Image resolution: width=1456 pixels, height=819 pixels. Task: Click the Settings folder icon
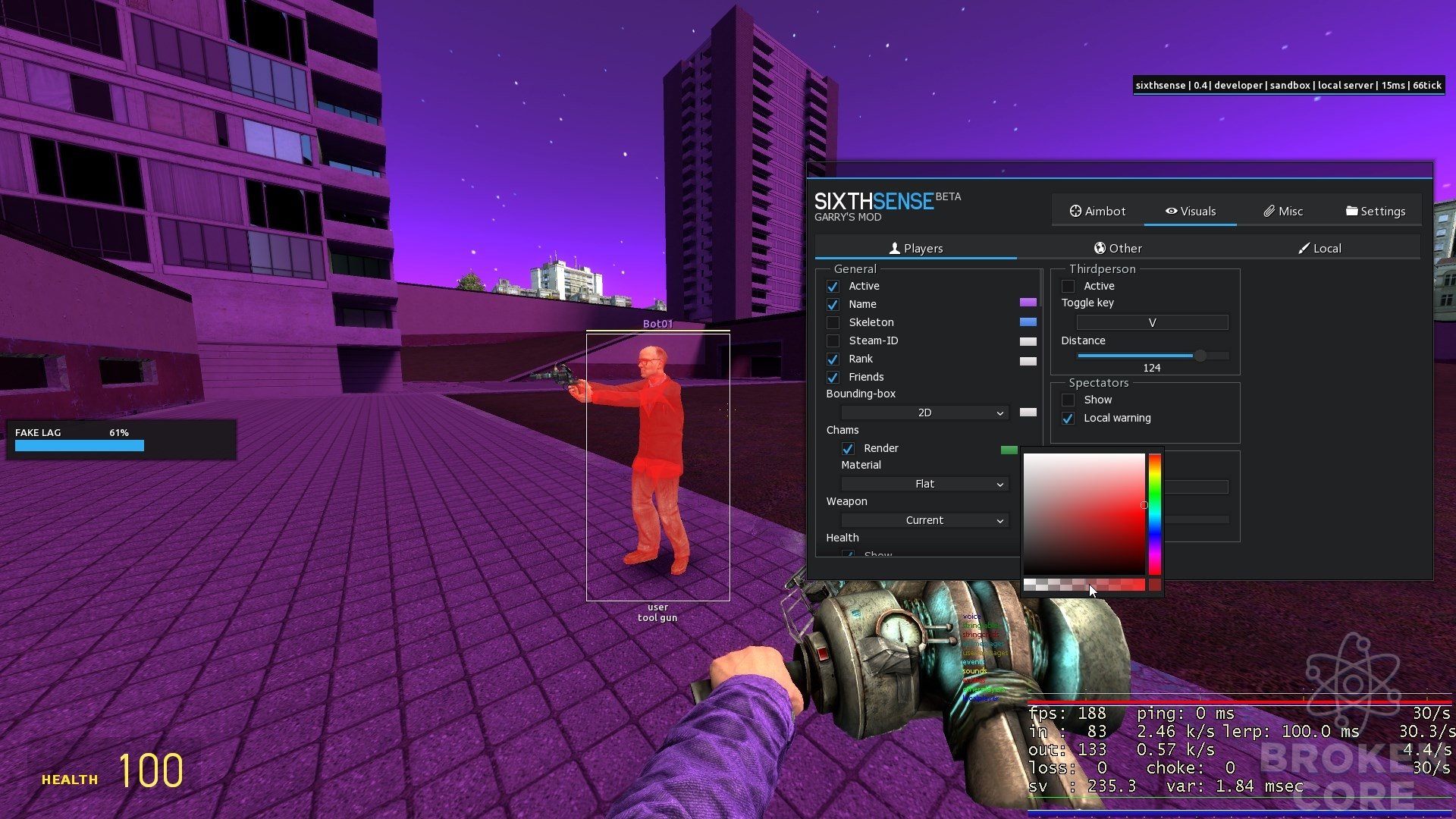[x=1351, y=211]
